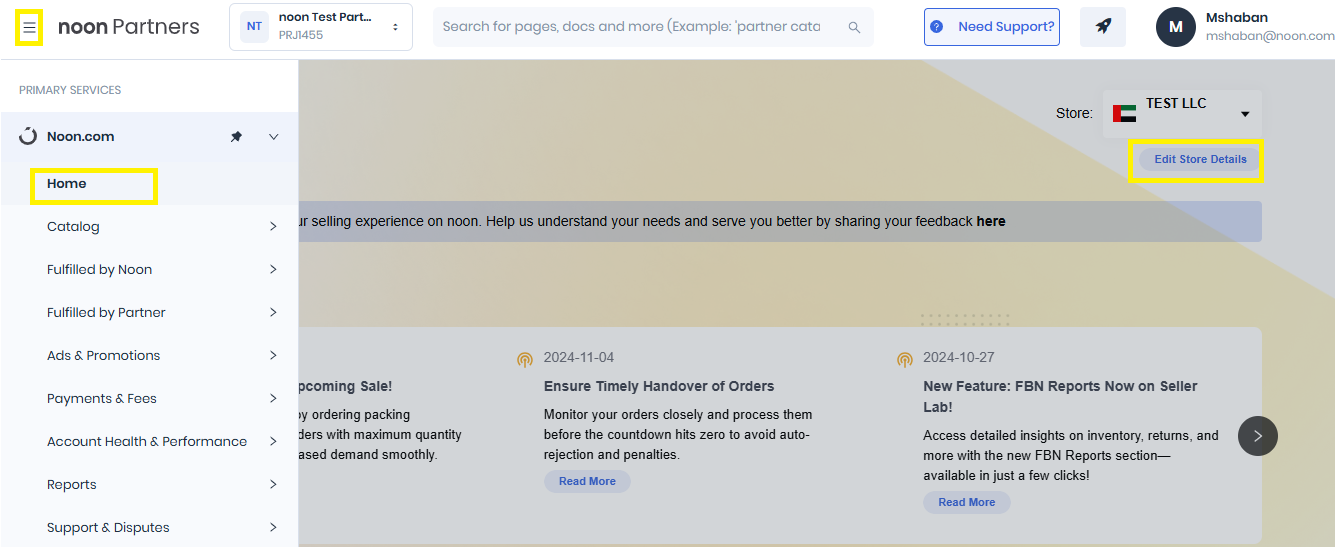Click broadcast icon beside 2024-11-04
The height and width of the screenshot is (548, 1336).
[525, 359]
